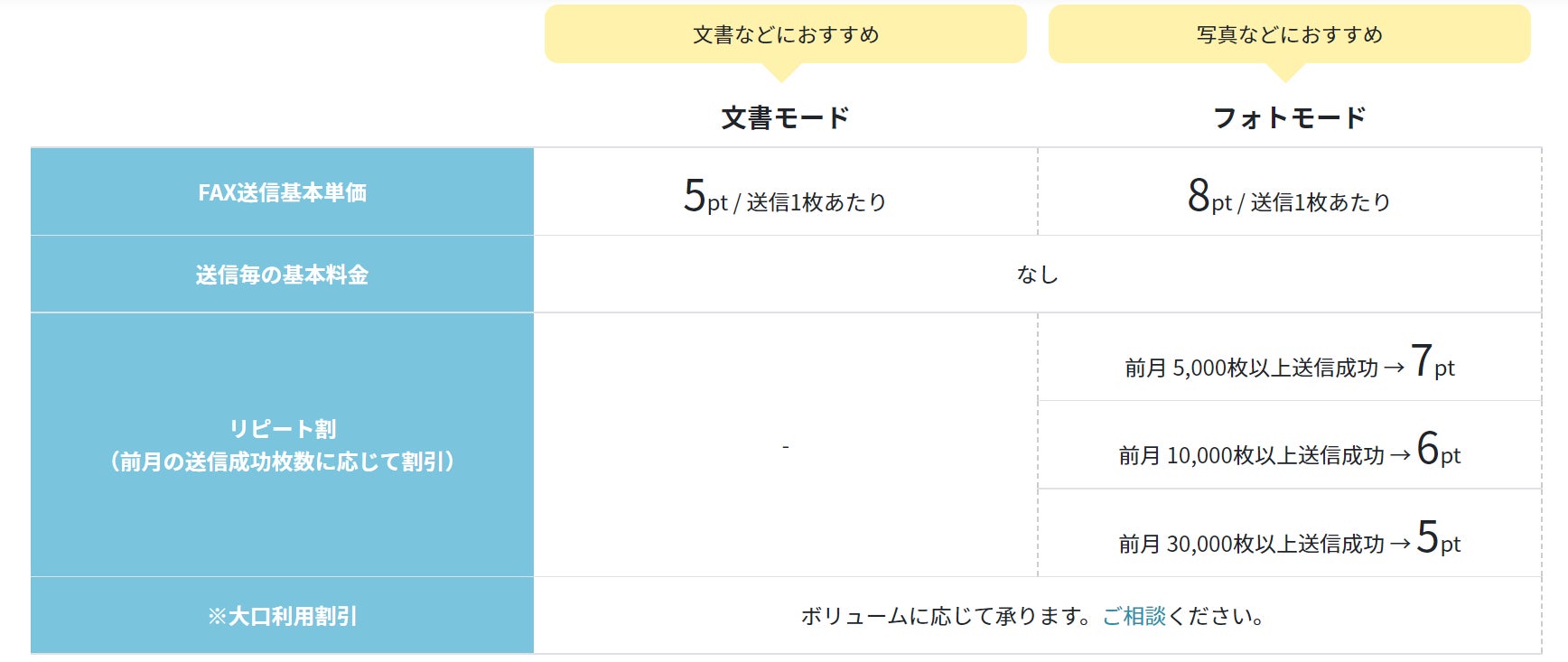The image size is (1568, 662).
Task: Select the 文書モード column heading
Action: (785, 118)
